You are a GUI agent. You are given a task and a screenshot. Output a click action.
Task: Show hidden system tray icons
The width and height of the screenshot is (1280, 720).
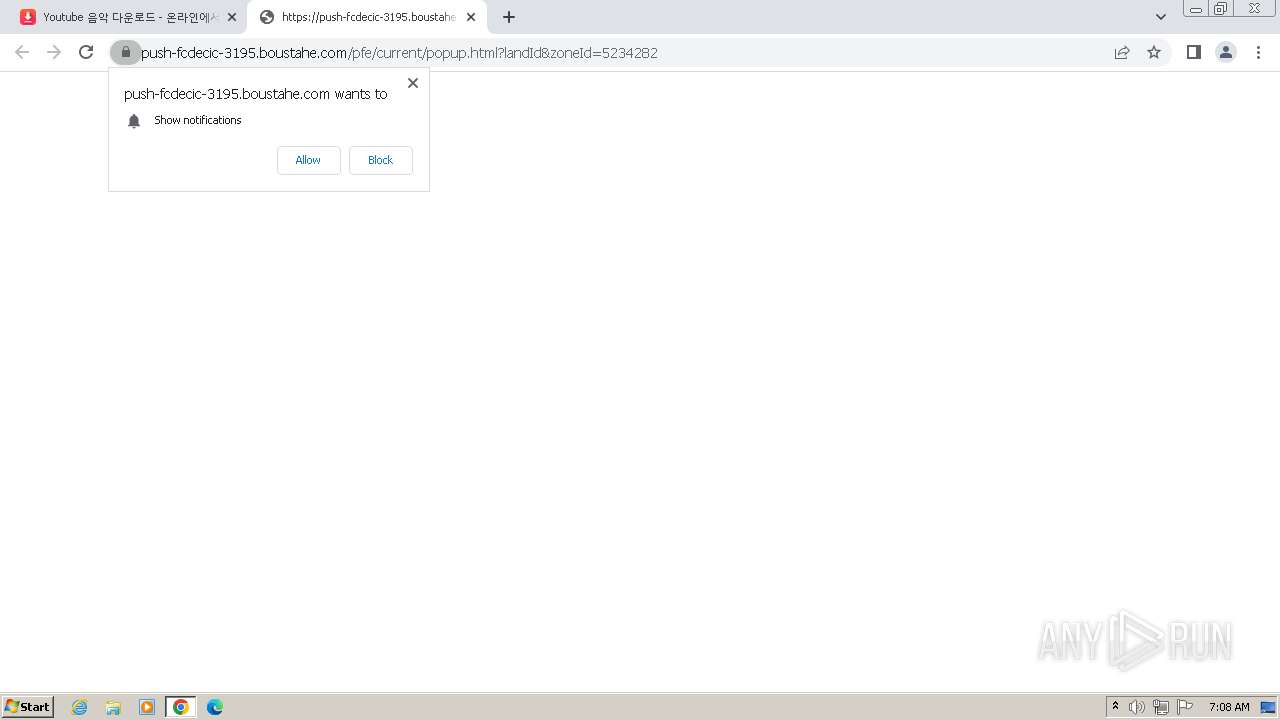(1115, 707)
